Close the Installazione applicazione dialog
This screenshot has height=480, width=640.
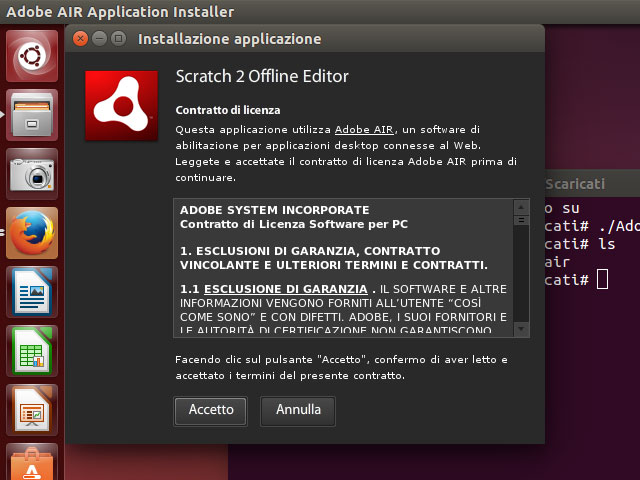tap(80, 39)
